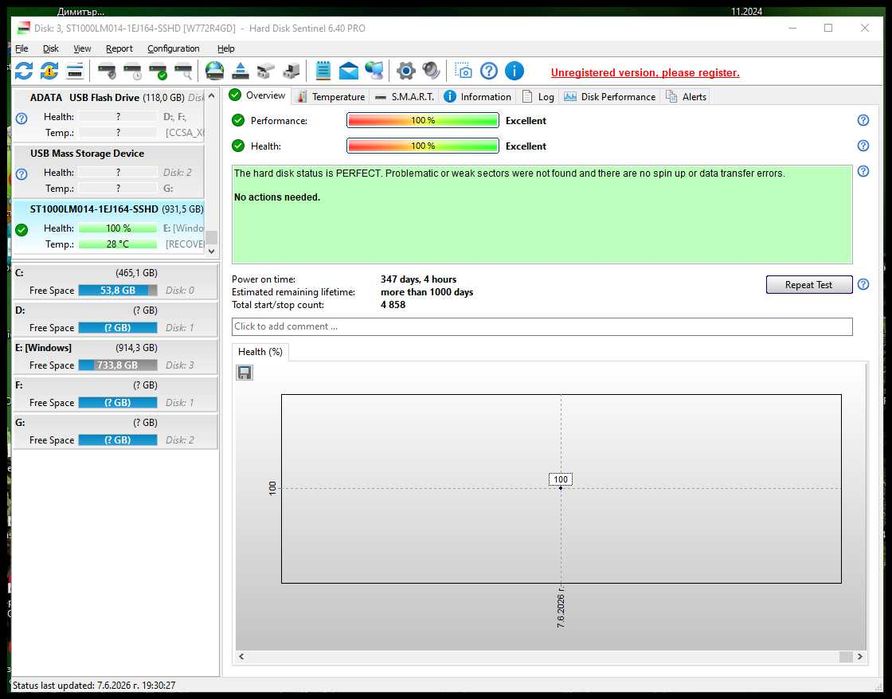Click the help icon beside Health row
This screenshot has width=892, height=699.
click(863, 146)
